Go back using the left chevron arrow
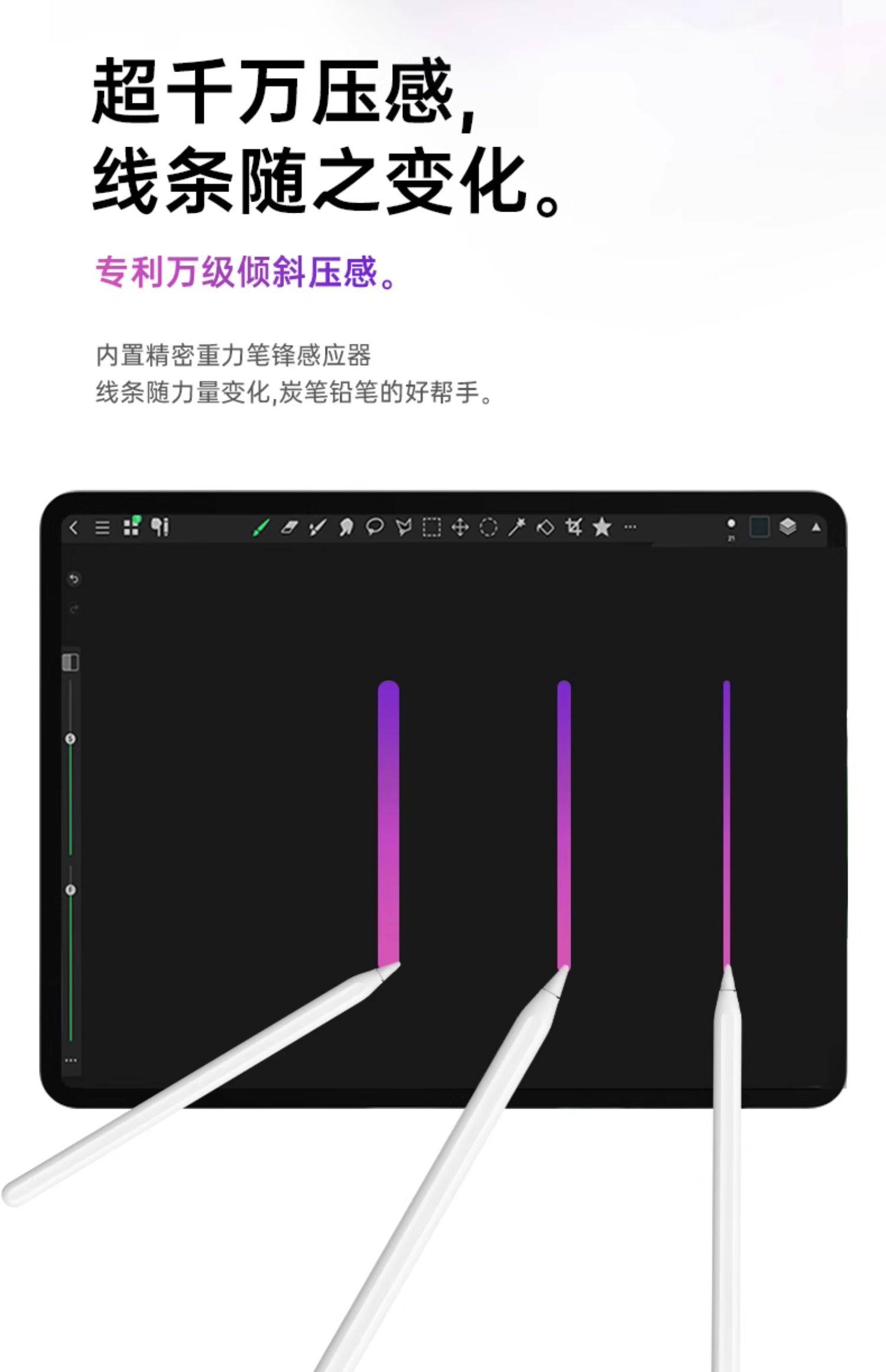886x1372 pixels. [74, 528]
